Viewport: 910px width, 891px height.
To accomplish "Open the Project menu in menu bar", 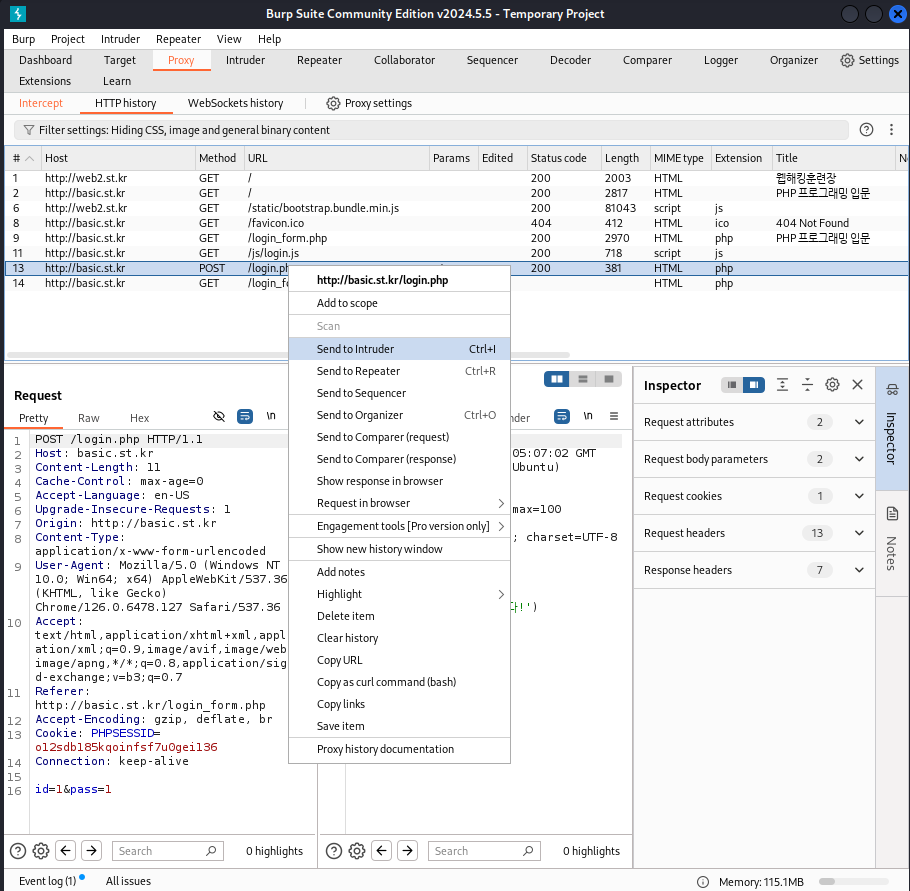I will (67, 39).
